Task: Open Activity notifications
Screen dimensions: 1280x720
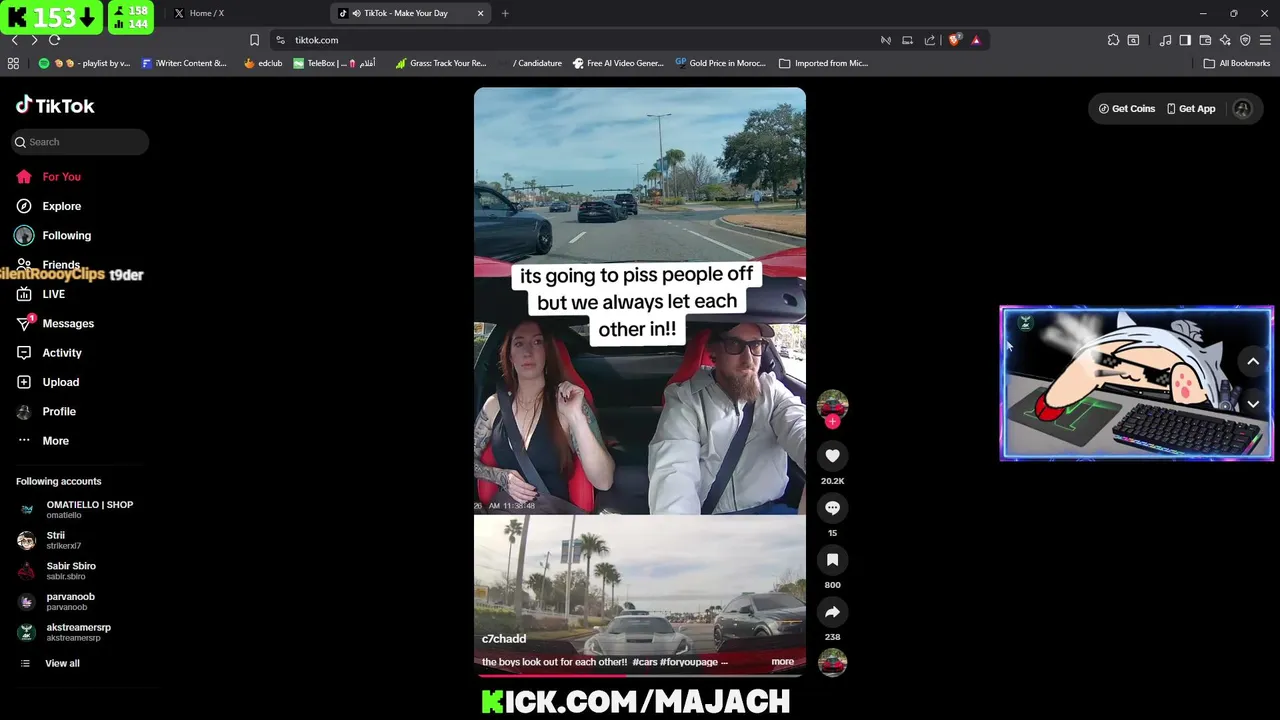Action: pos(49,353)
